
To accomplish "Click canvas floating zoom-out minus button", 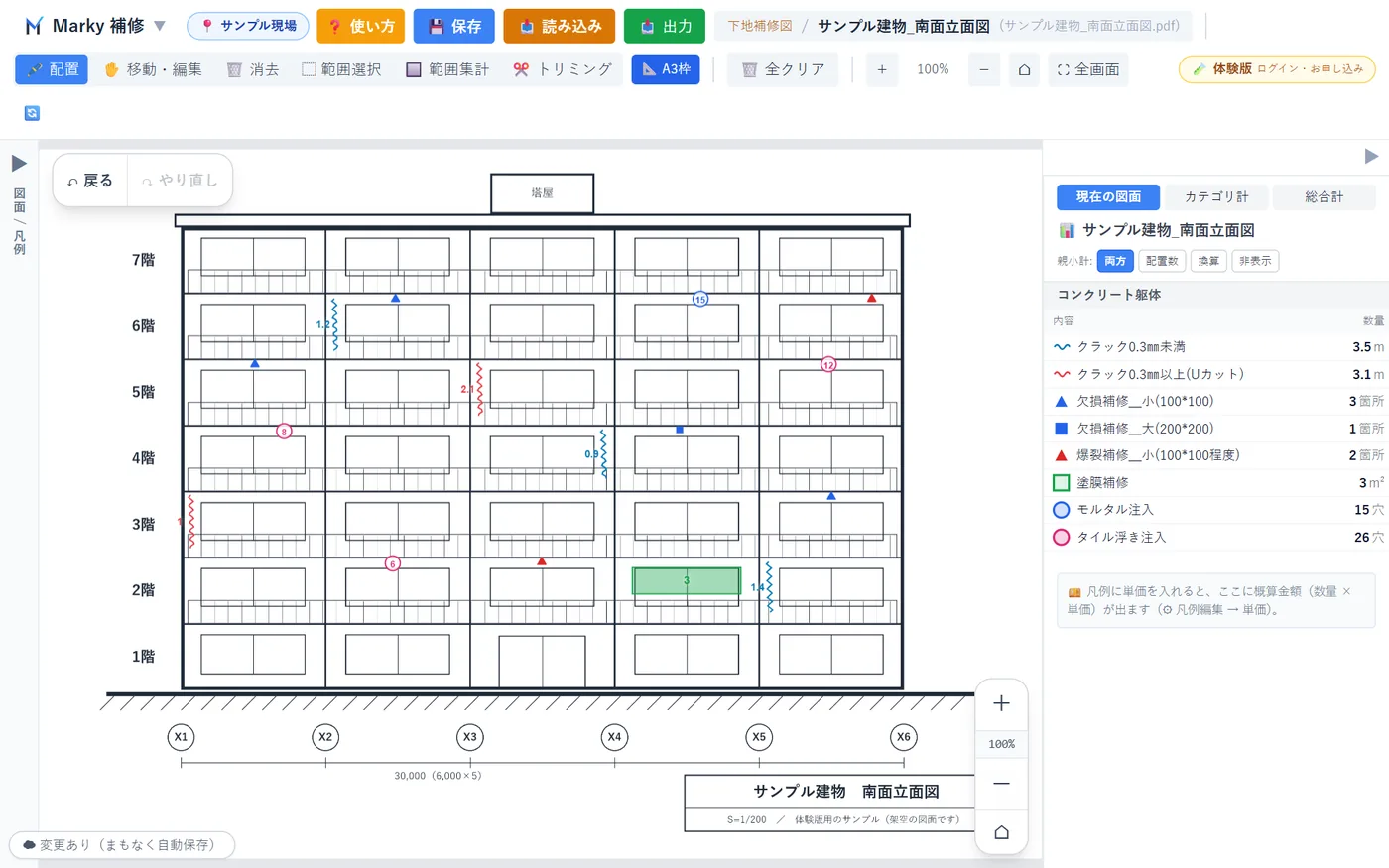I will pos(1001,784).
